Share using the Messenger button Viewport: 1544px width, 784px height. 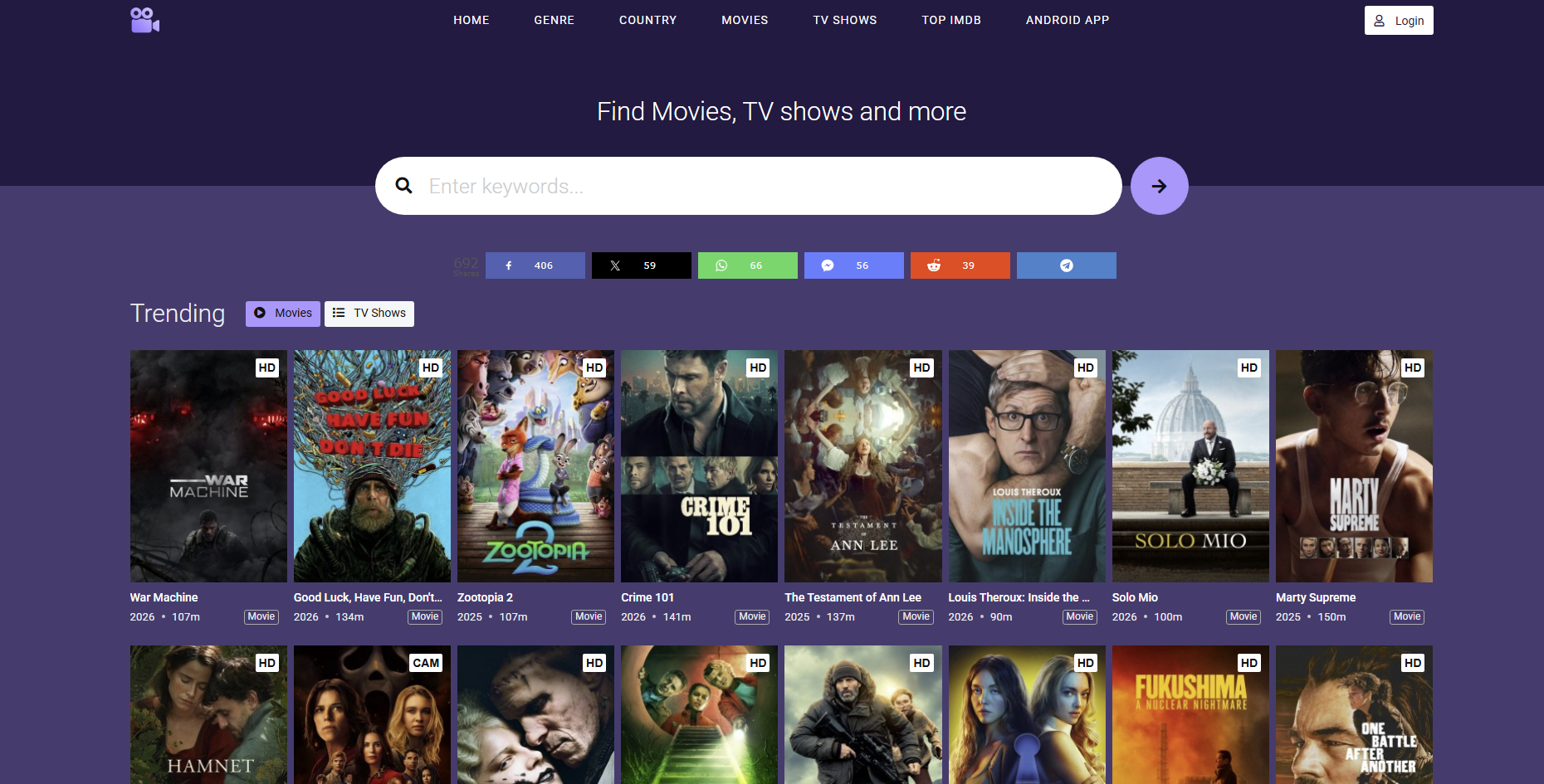[x=853, y=265]
